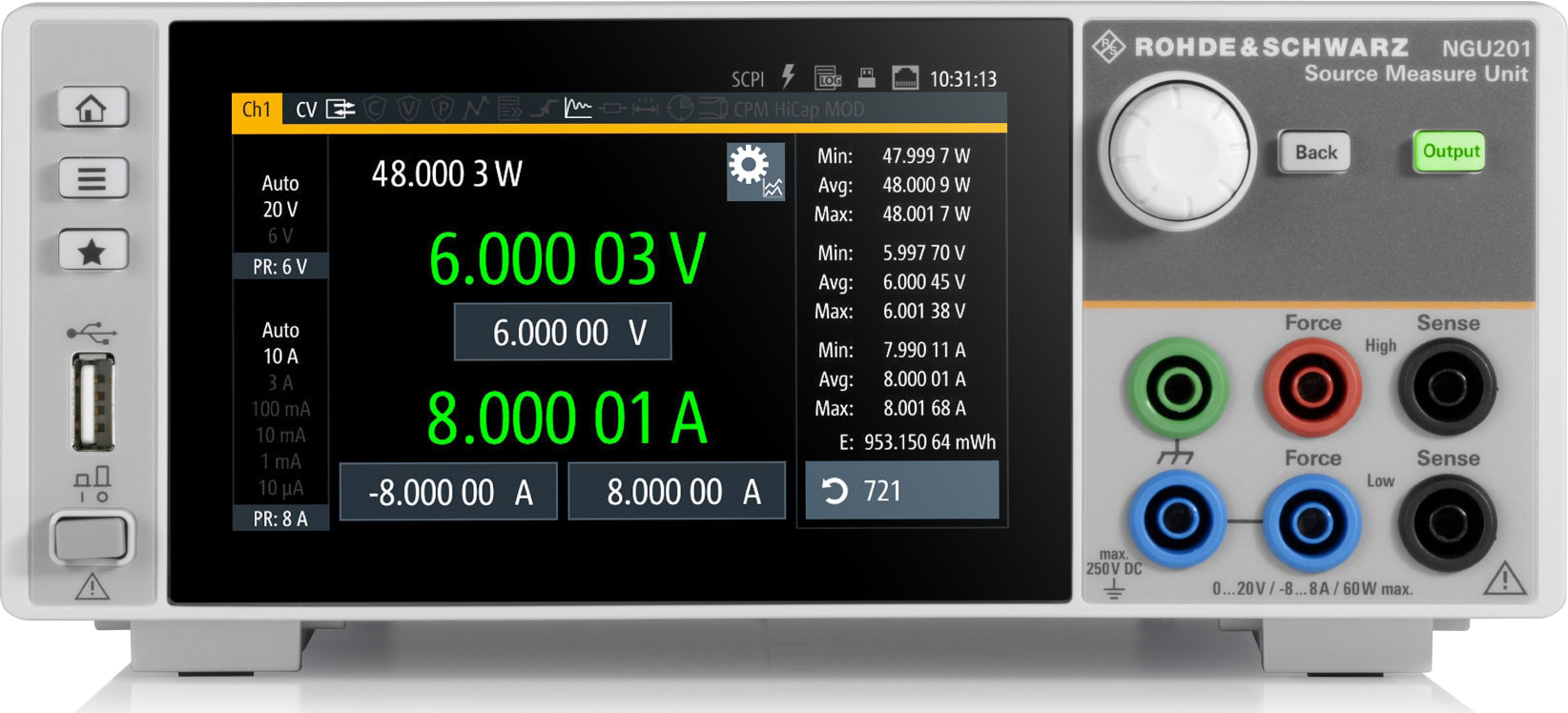Tap the PR: 8 A range indicator
Viewport: 1568px width, 713px height.
click(280, 519)
